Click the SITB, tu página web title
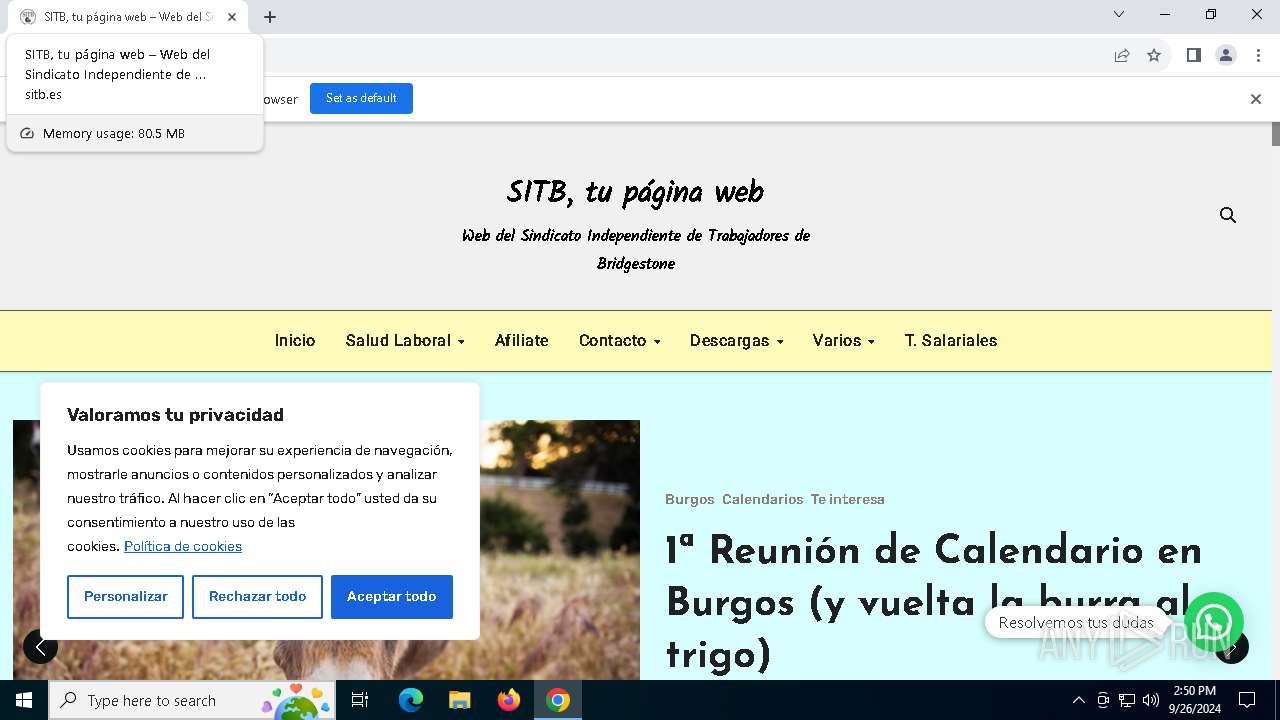Image resolution: width=1280 pixels, height=720 pixels. pos(635,192)
